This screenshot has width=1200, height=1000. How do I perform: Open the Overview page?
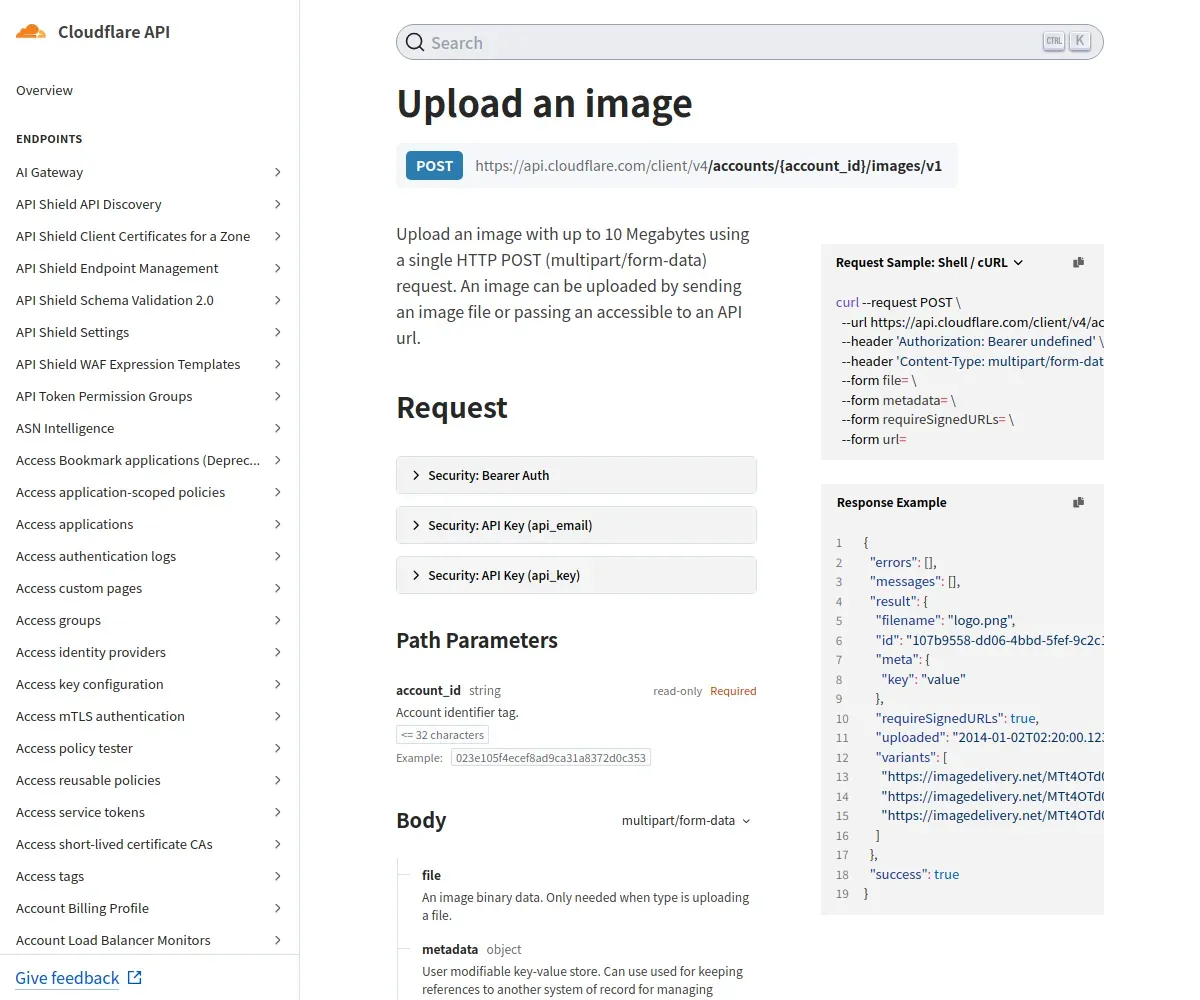click(44, 90)
